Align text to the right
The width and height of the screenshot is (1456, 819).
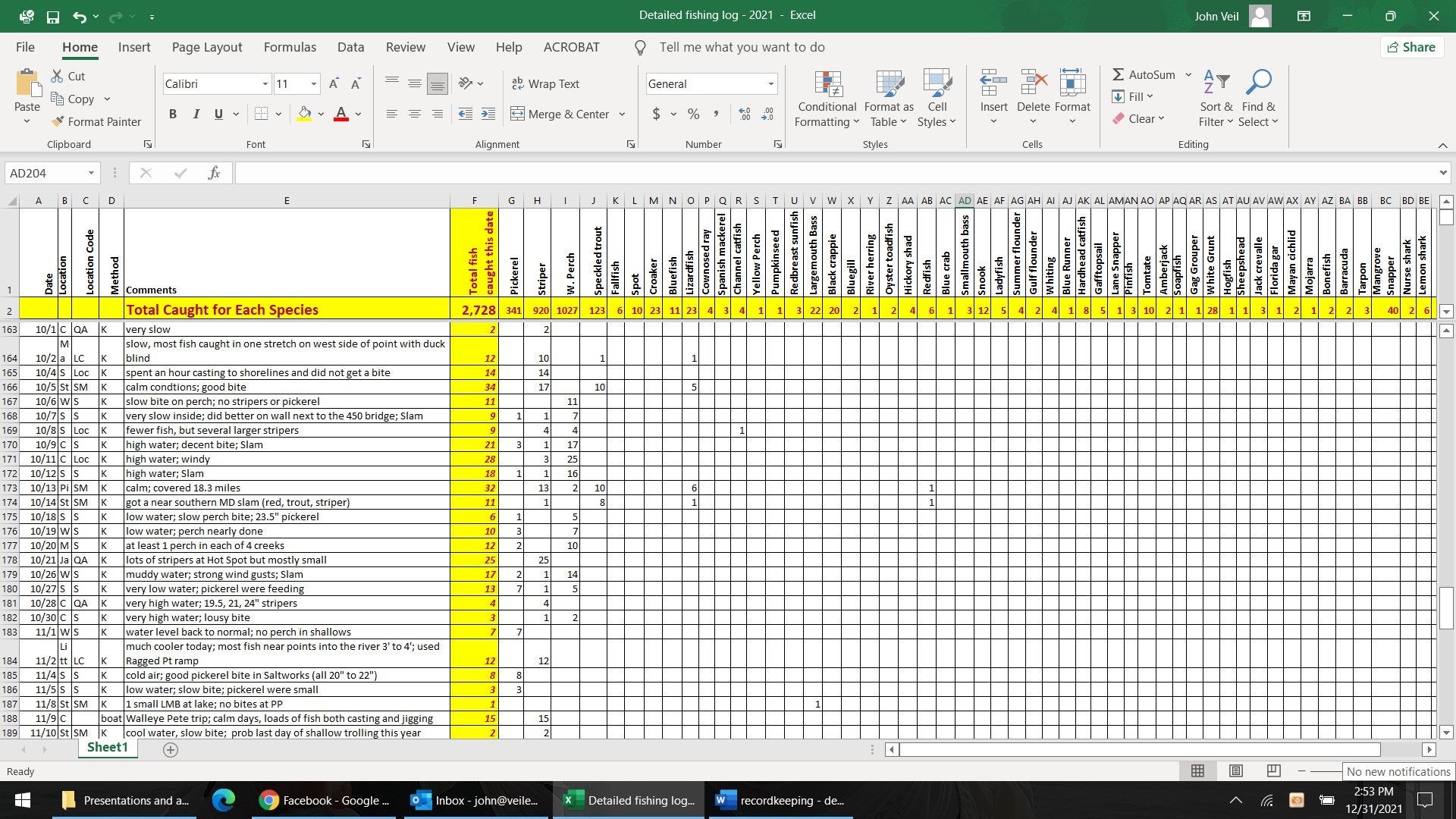click(438, 114)
